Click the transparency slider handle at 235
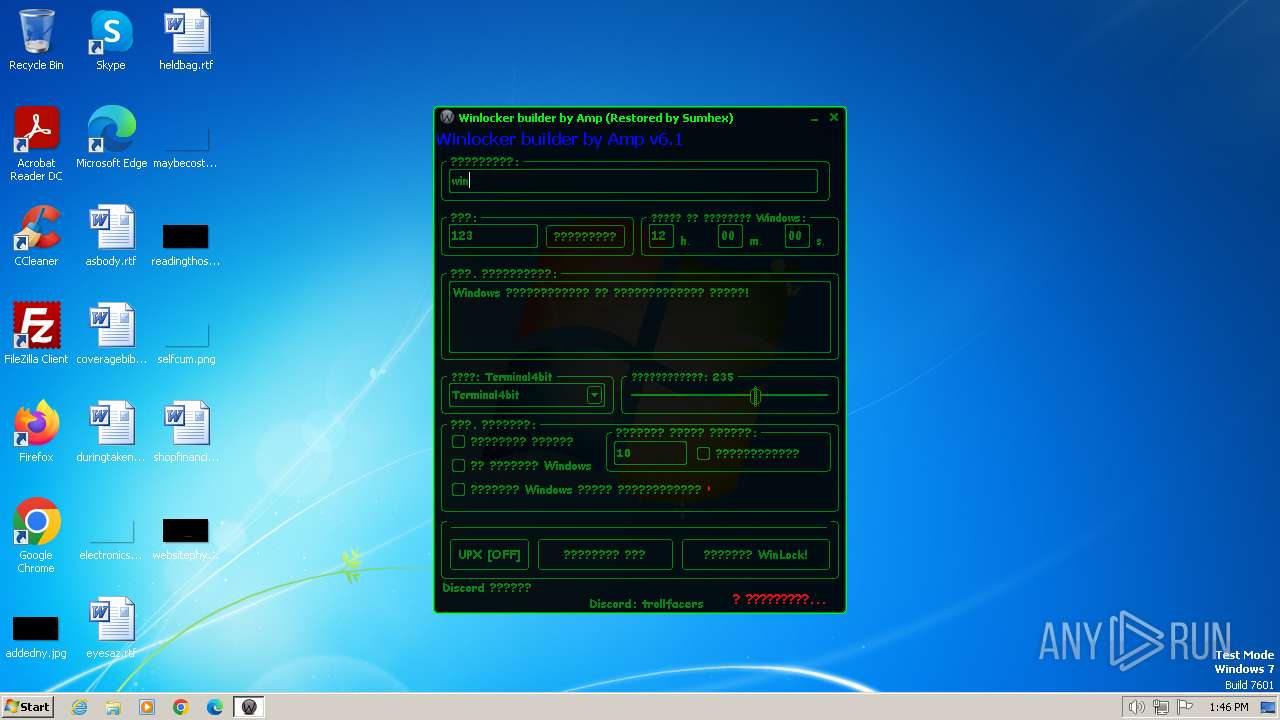Viewport: 1280px width, 720px height. pyautogui.click(x=756, y=396)
